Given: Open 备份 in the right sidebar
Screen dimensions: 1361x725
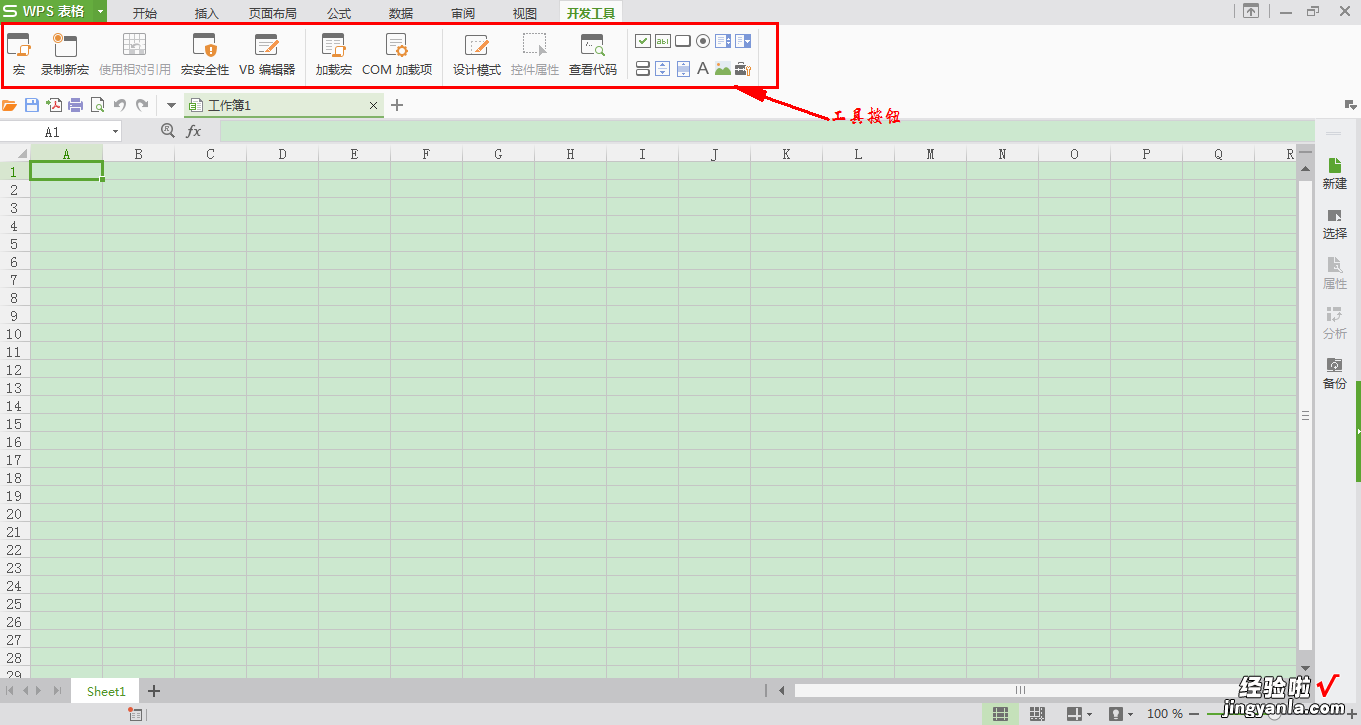Looking at the screenshot, I should (1335, 373).
